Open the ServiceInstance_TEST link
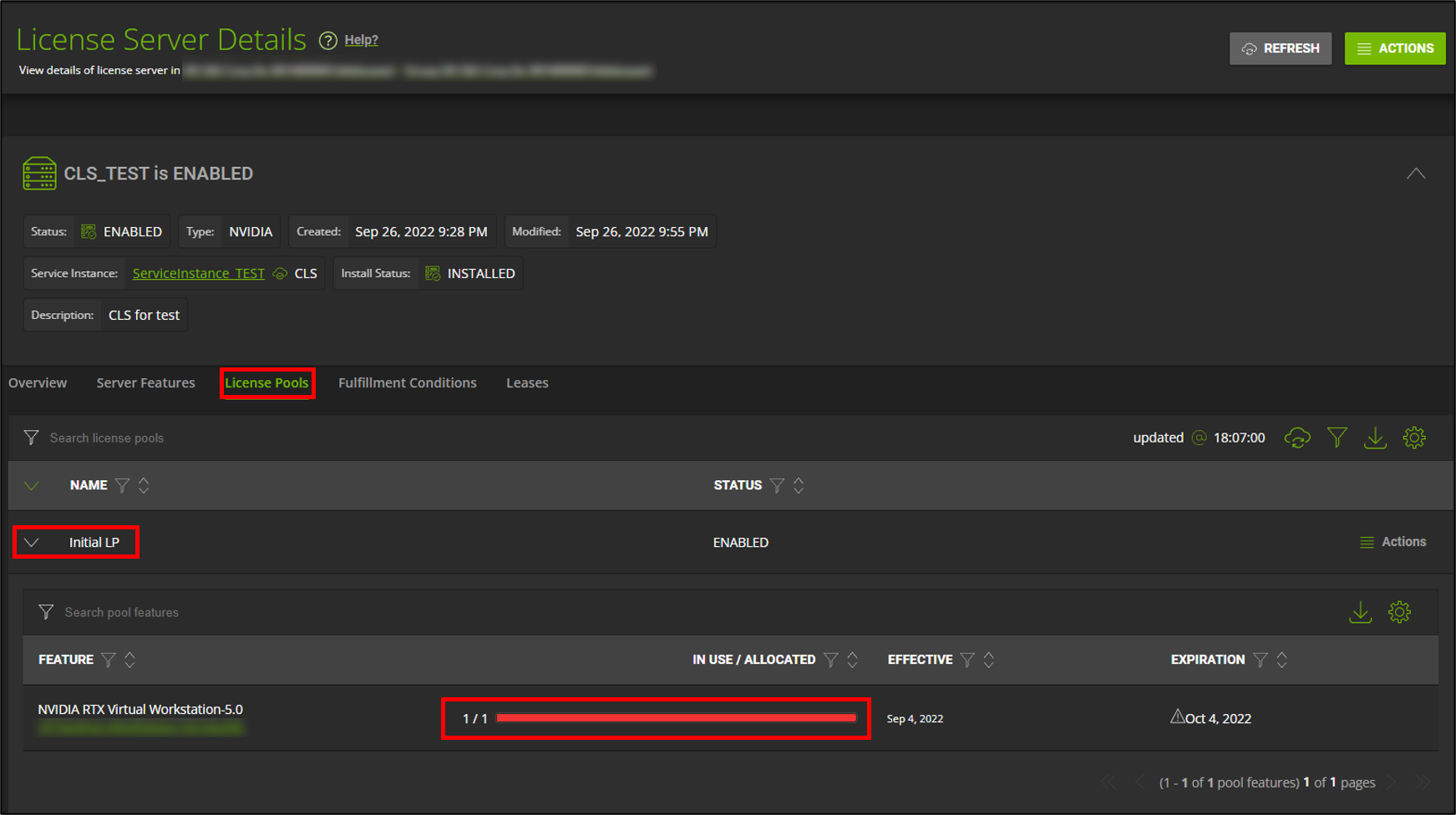The height and width of the screenshot is (815, 1456). click(x=198, y=273)
